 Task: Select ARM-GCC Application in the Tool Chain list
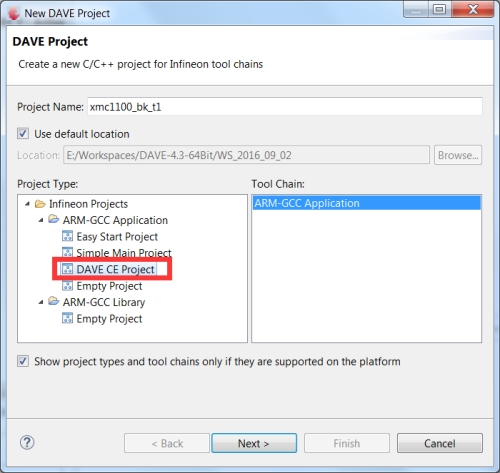point(366,203)
